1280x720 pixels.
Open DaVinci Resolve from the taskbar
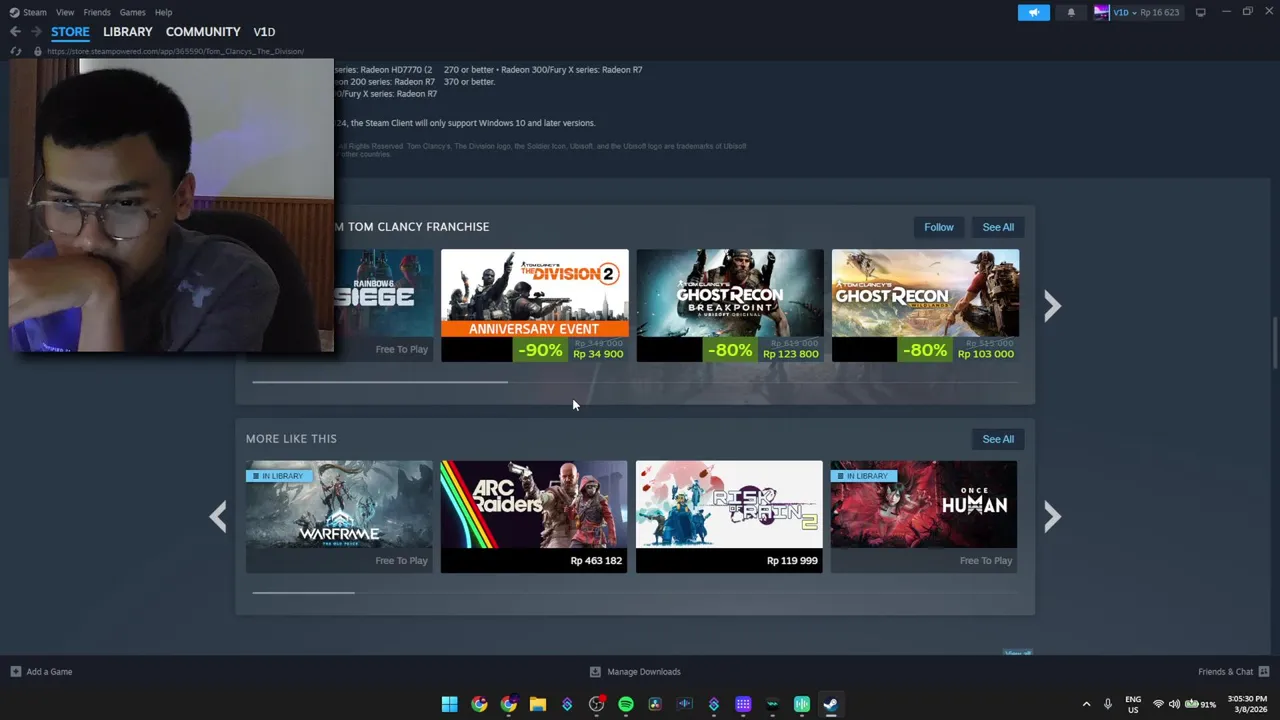pyautogui.click(x=655, y=704)
